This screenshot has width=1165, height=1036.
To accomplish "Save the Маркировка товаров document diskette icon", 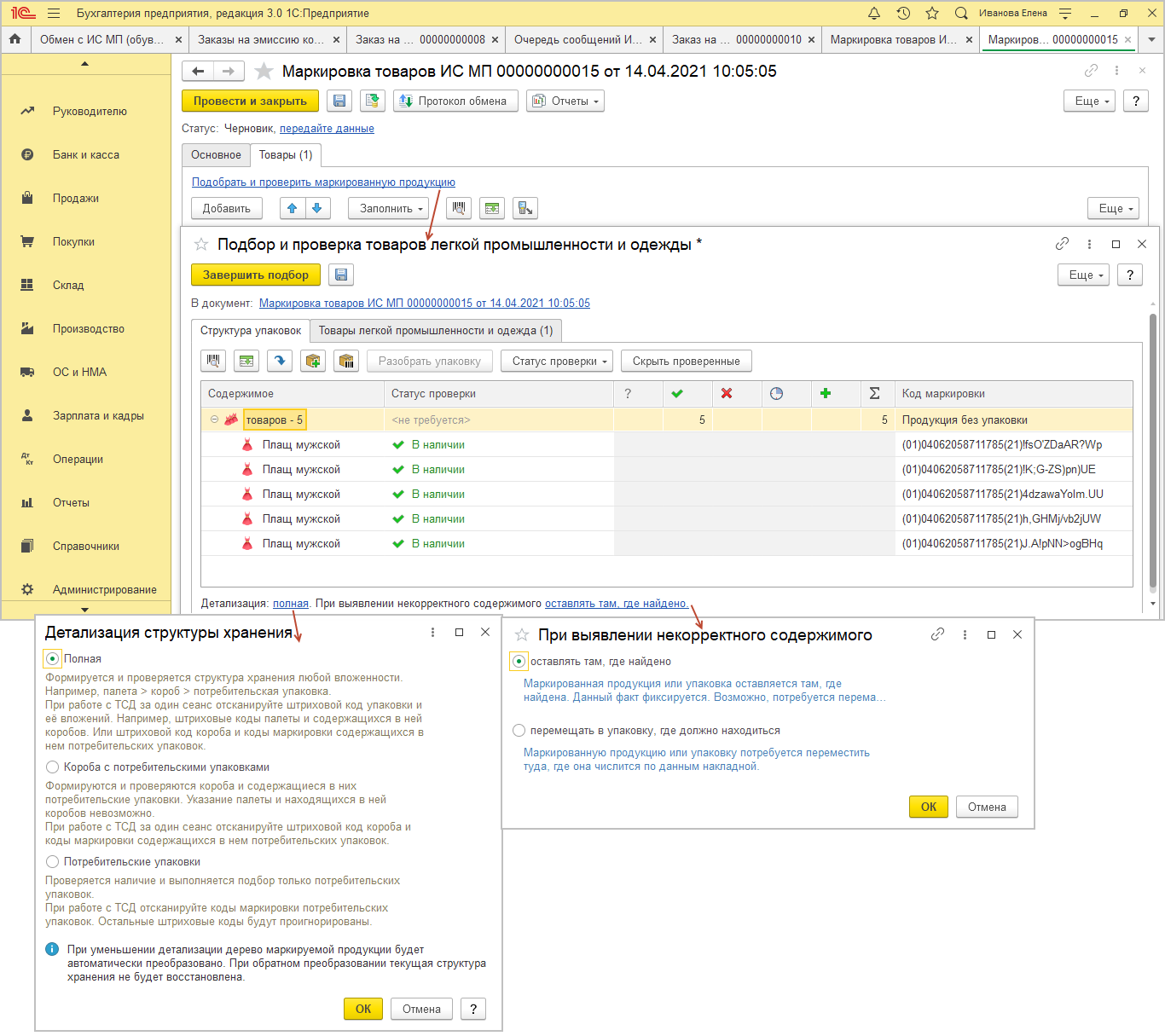I will click(339, 101).
